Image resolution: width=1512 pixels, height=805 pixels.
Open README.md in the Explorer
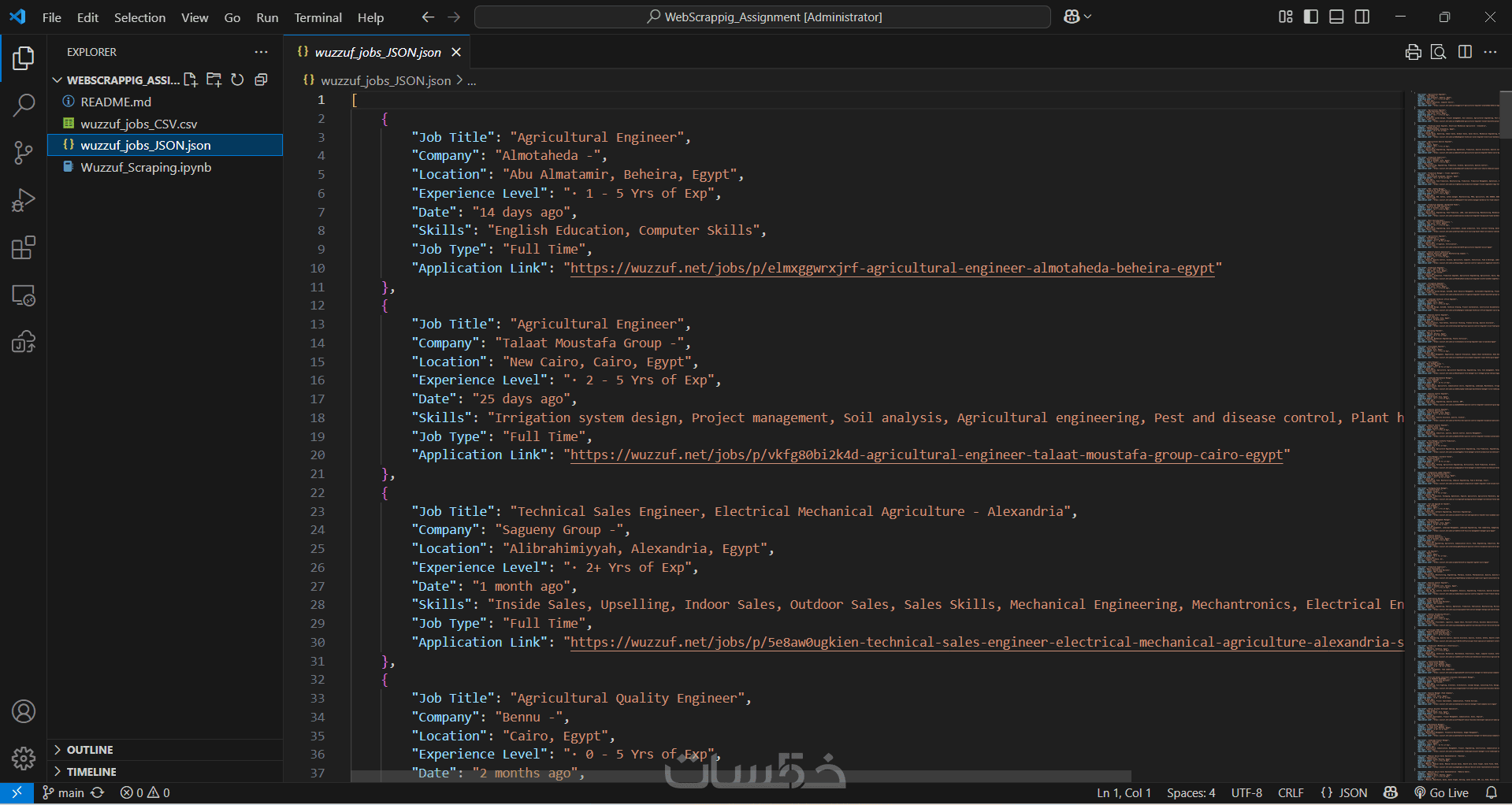coord(116,102)
